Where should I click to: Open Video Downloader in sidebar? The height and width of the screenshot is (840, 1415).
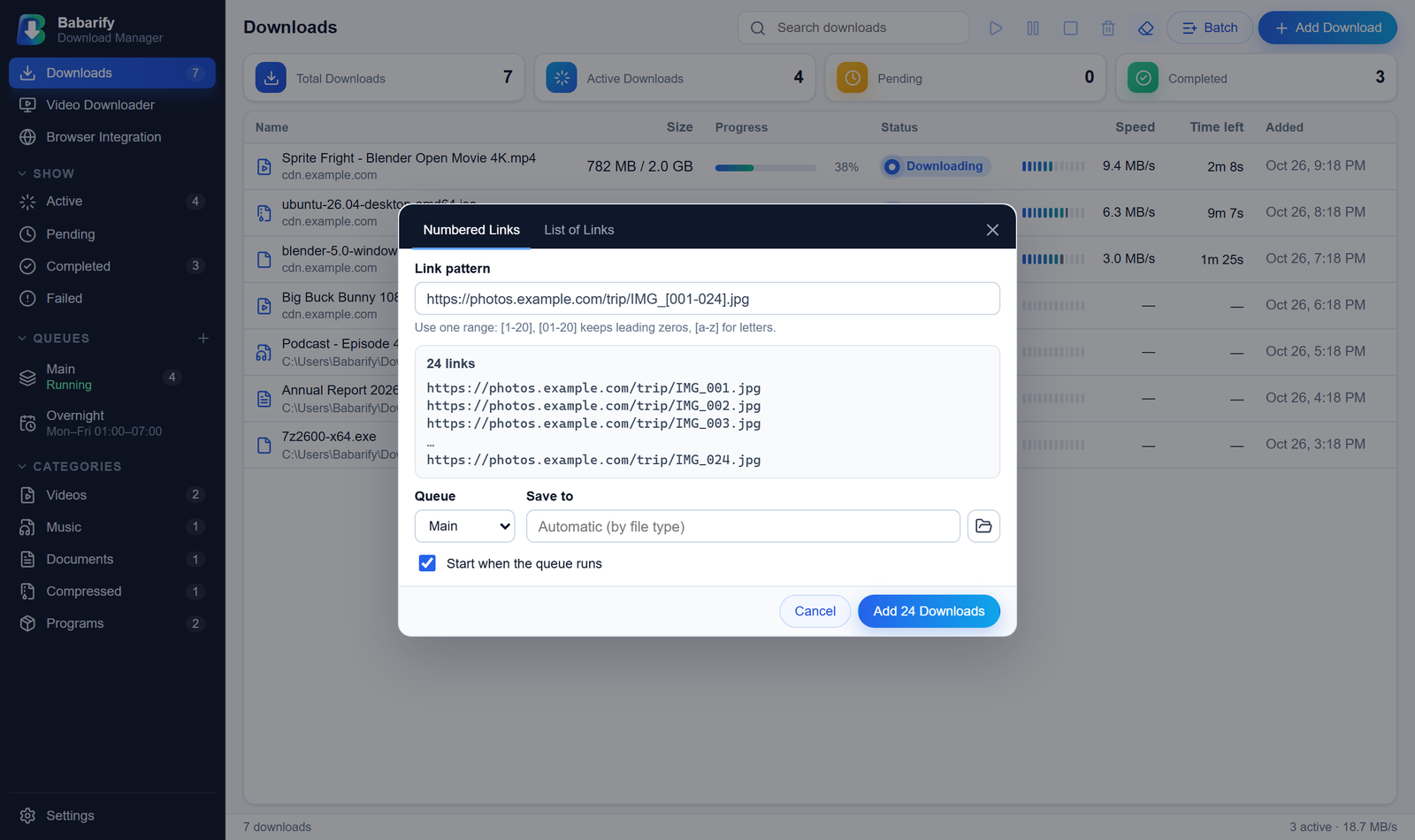coord(112,105)
